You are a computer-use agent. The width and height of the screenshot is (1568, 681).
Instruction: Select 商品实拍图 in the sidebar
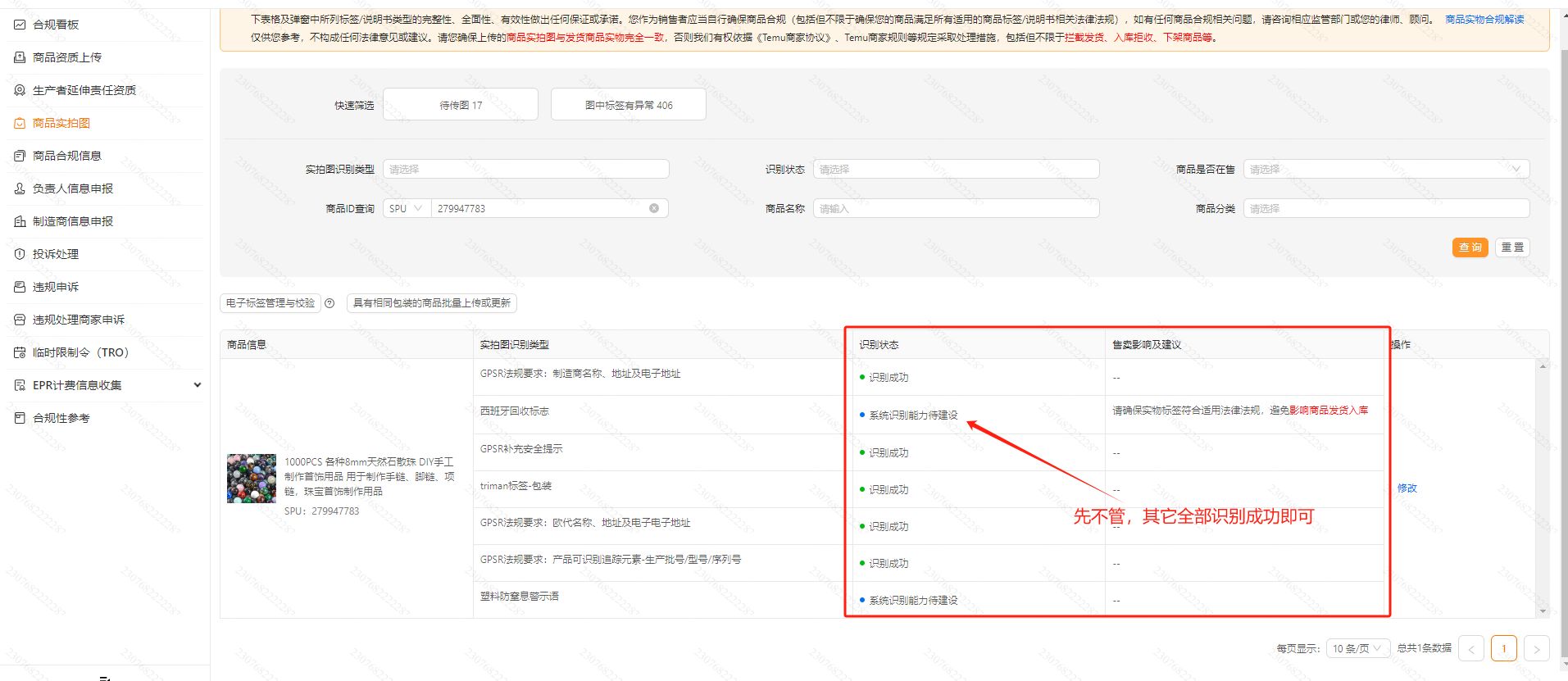[61, 123]
